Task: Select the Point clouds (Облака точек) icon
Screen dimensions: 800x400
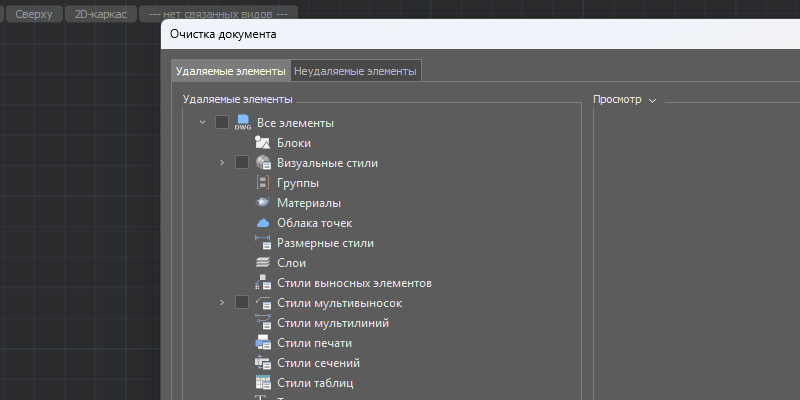Action: (x=263, y=223)
